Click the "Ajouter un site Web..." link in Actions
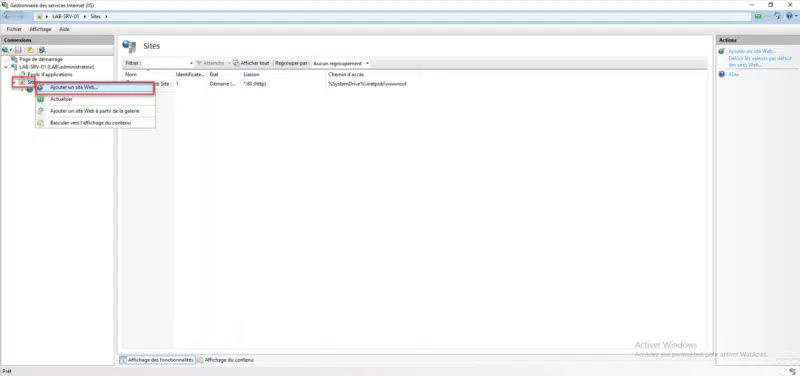Image resolution: width=800 pixels, height=376 pixels. pyautogui.click(x=752, y=52)
